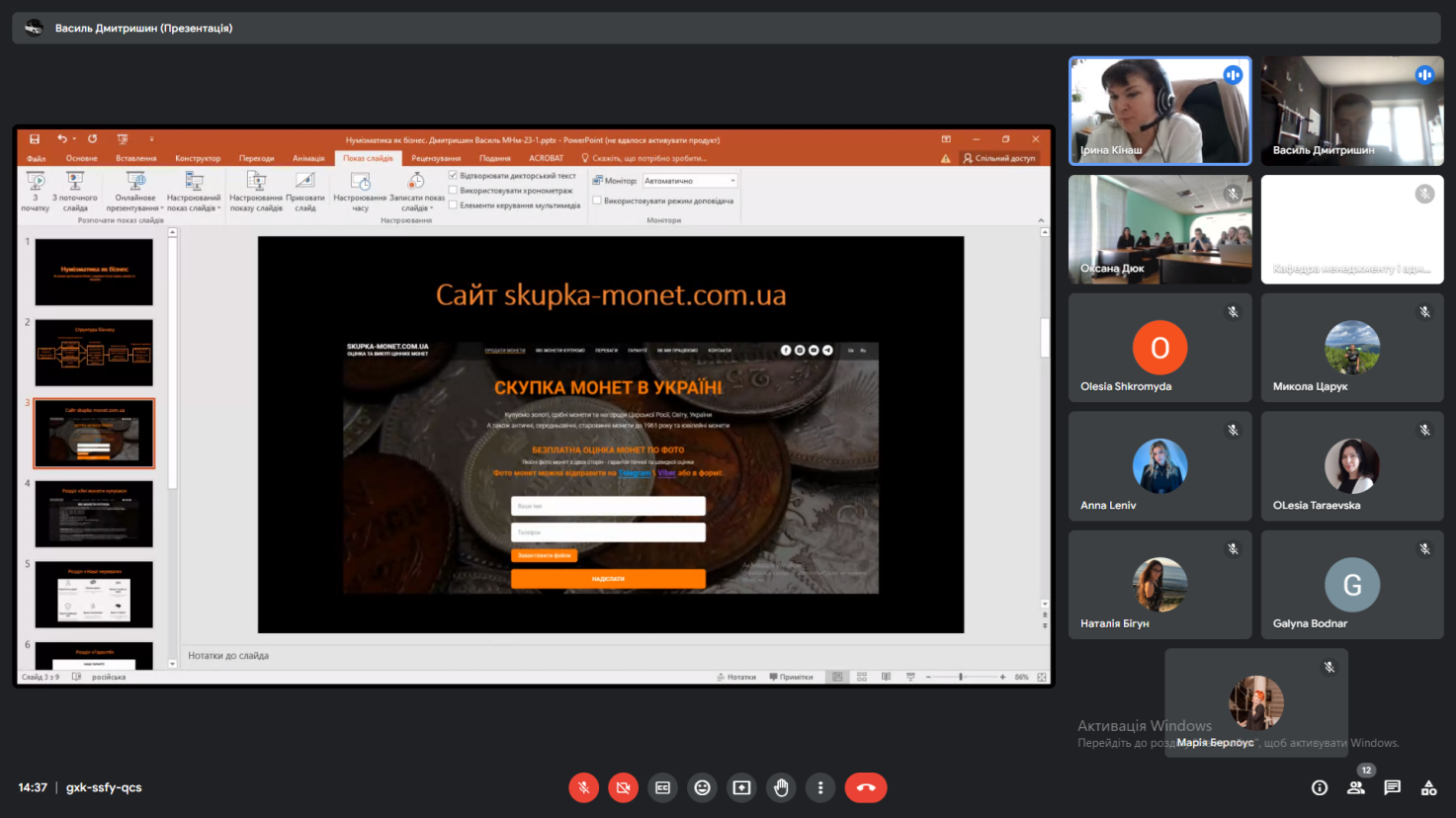Click the Спільний доступ share button

pos(999,158)
